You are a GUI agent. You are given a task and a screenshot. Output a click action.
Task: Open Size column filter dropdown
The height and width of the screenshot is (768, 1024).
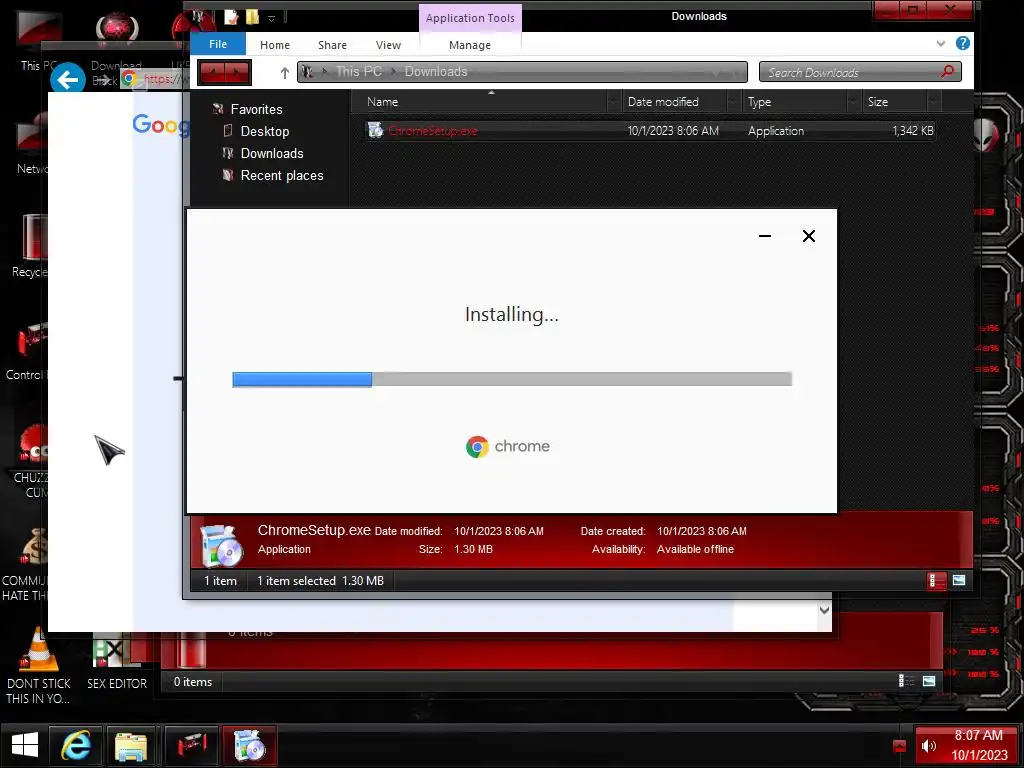click(x=934, y=102)
